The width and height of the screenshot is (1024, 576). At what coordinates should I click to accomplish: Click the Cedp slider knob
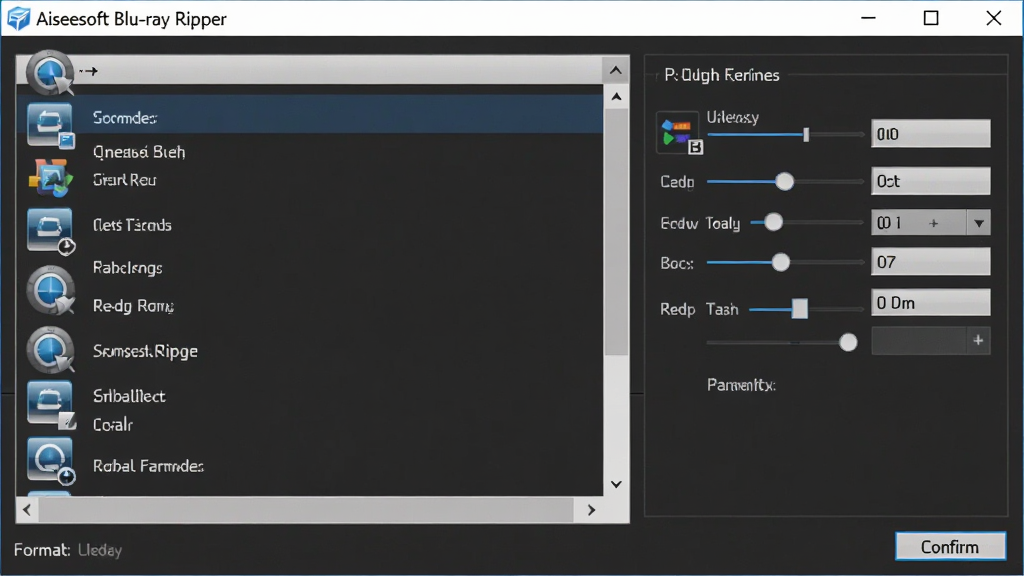point(784,182)
